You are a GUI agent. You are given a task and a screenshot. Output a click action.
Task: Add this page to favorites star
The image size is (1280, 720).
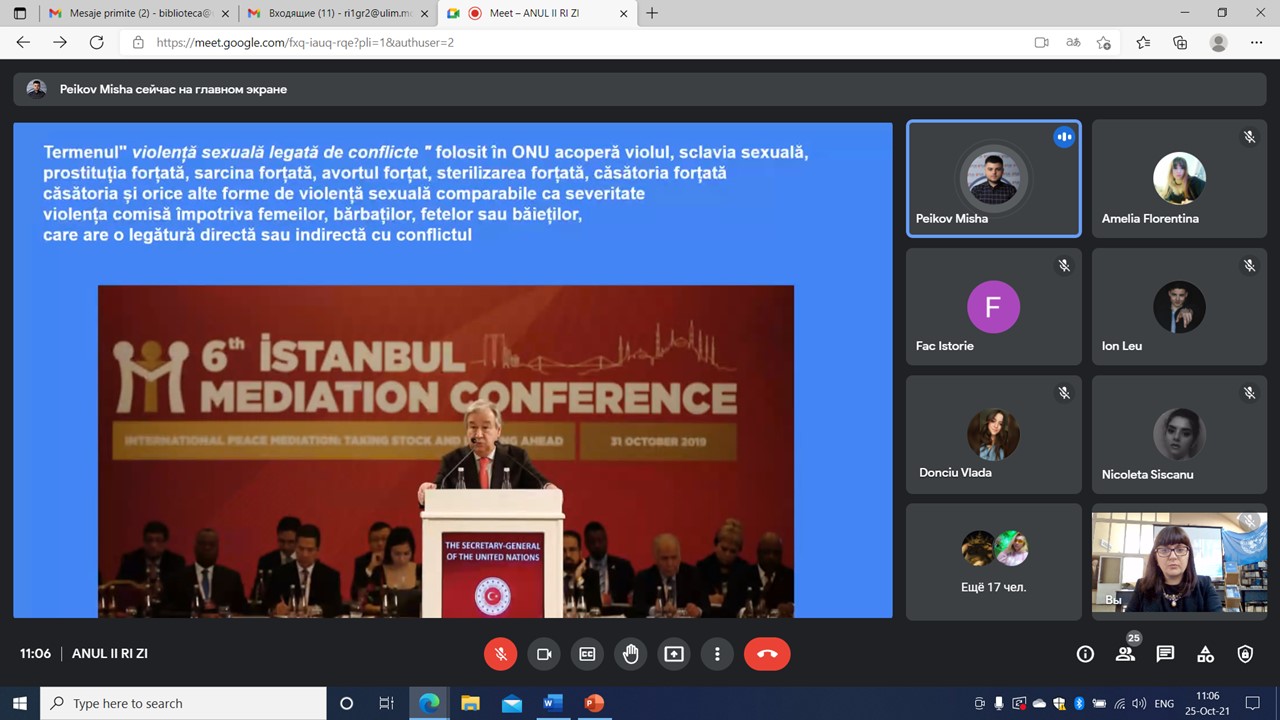(1104, 43)
